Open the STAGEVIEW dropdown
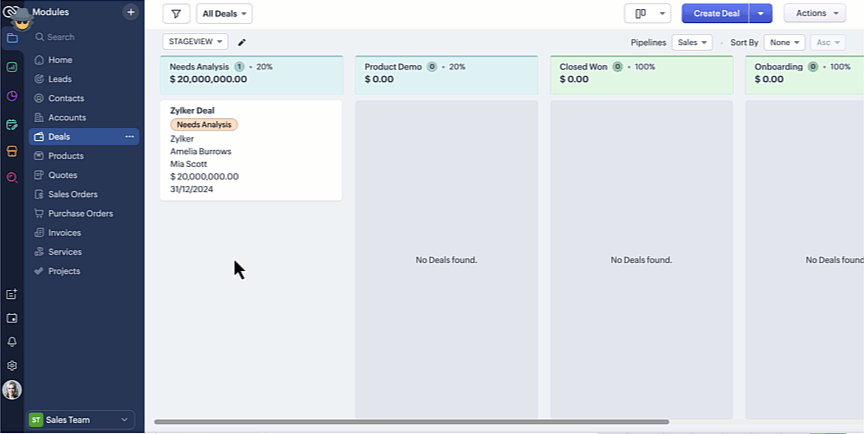864x434 pixels. pos(195,42)
